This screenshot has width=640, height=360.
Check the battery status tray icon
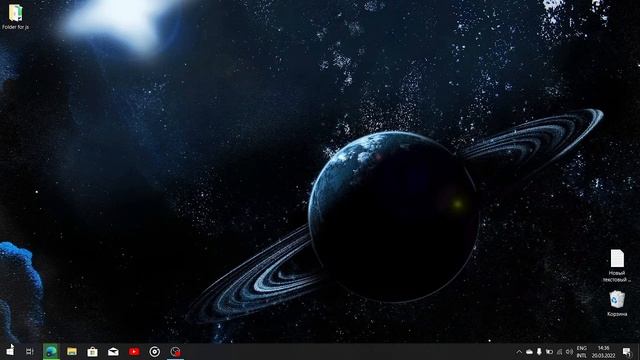point(549,351)
